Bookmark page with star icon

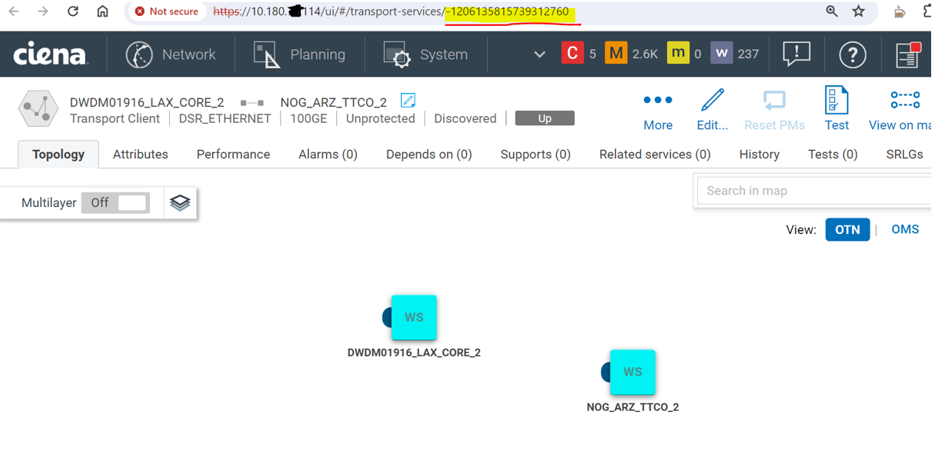point(859,11)
